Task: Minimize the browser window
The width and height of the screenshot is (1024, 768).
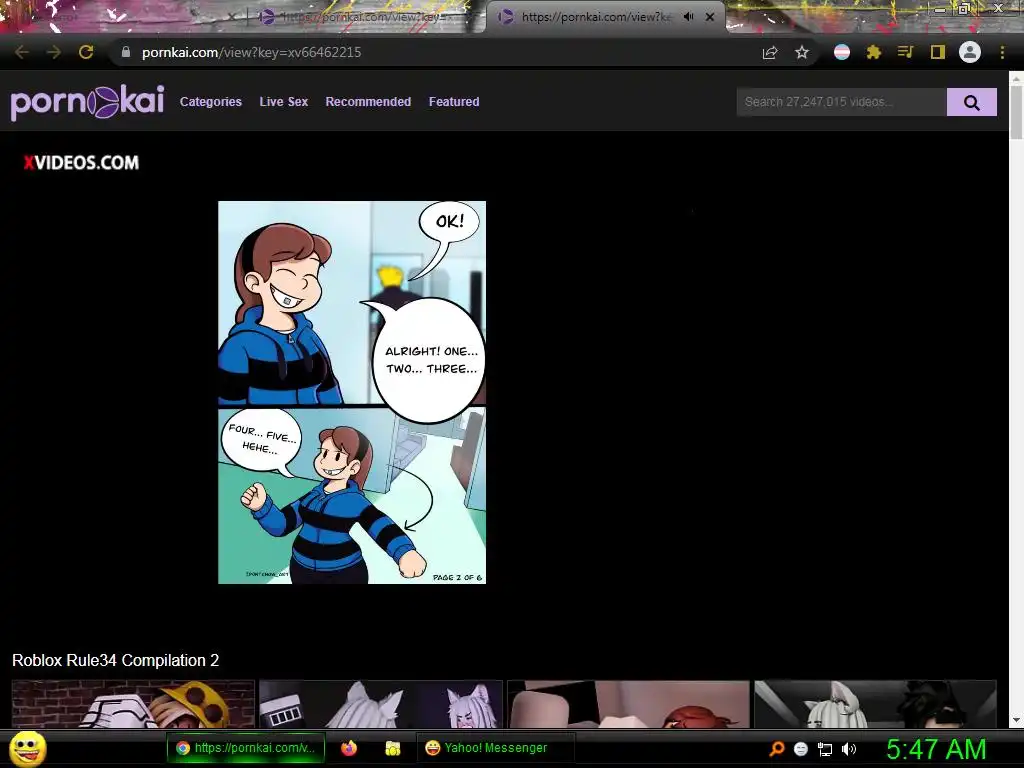Action: click(x=940, y=8)
